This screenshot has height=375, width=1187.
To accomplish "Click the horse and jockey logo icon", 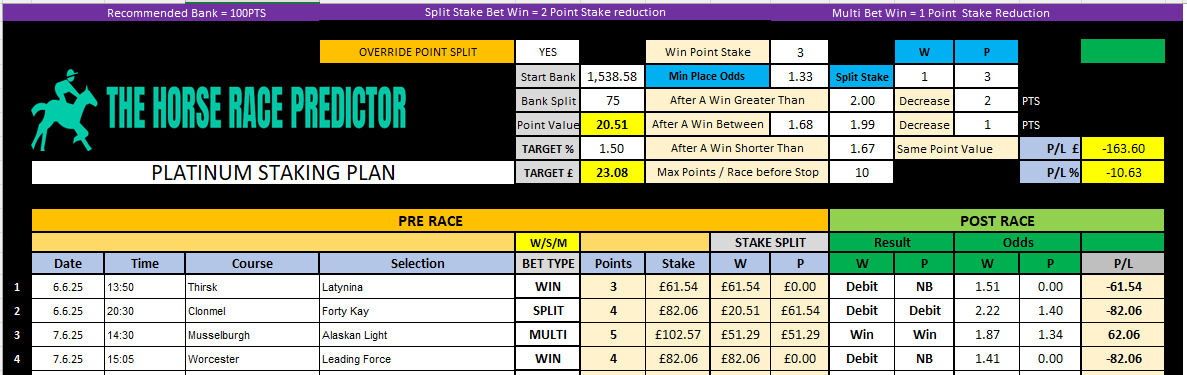I will pyautogui.click(x=64, y=108).
